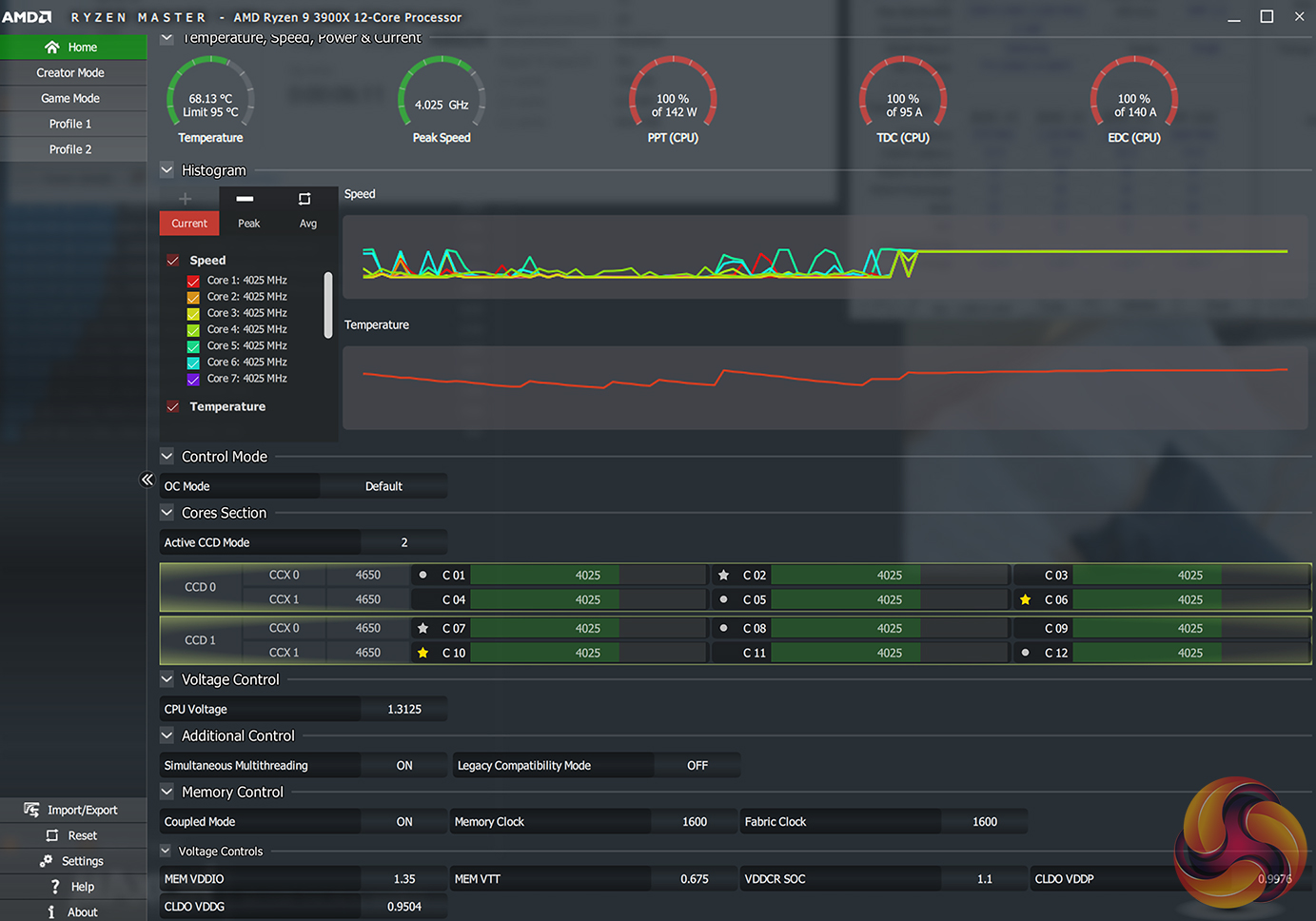Select the Peak histogram view button
Viewport: 1316px width, 921px height.
(248, 210)
